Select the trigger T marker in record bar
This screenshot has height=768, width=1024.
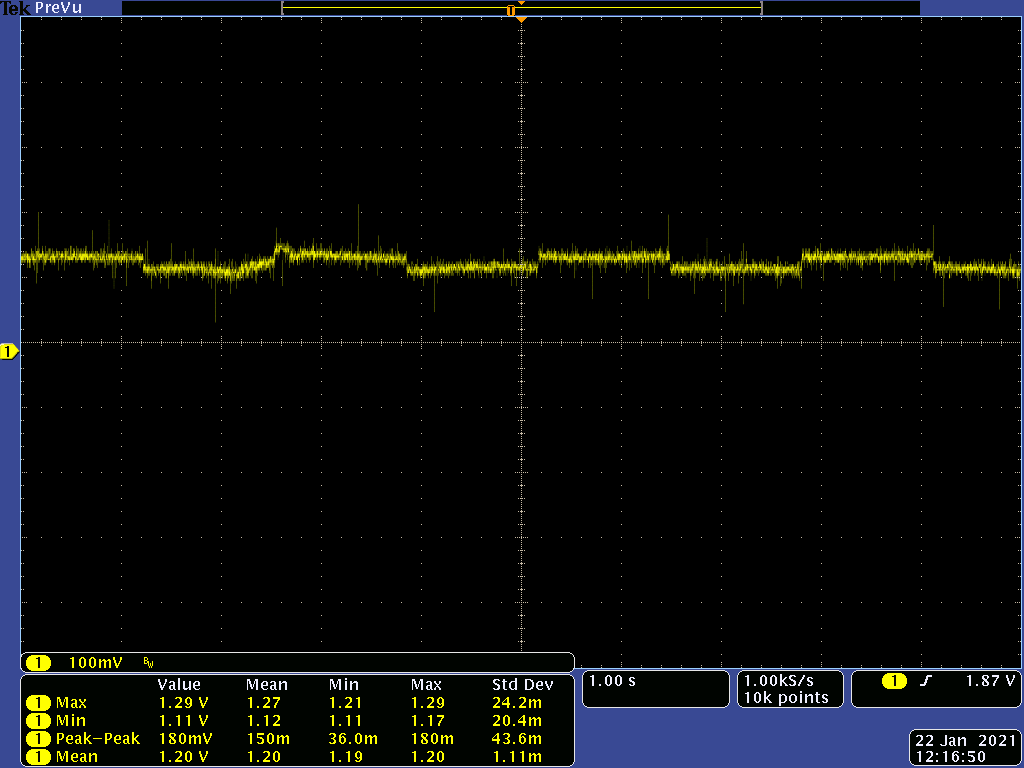click(x=511, y=10)
